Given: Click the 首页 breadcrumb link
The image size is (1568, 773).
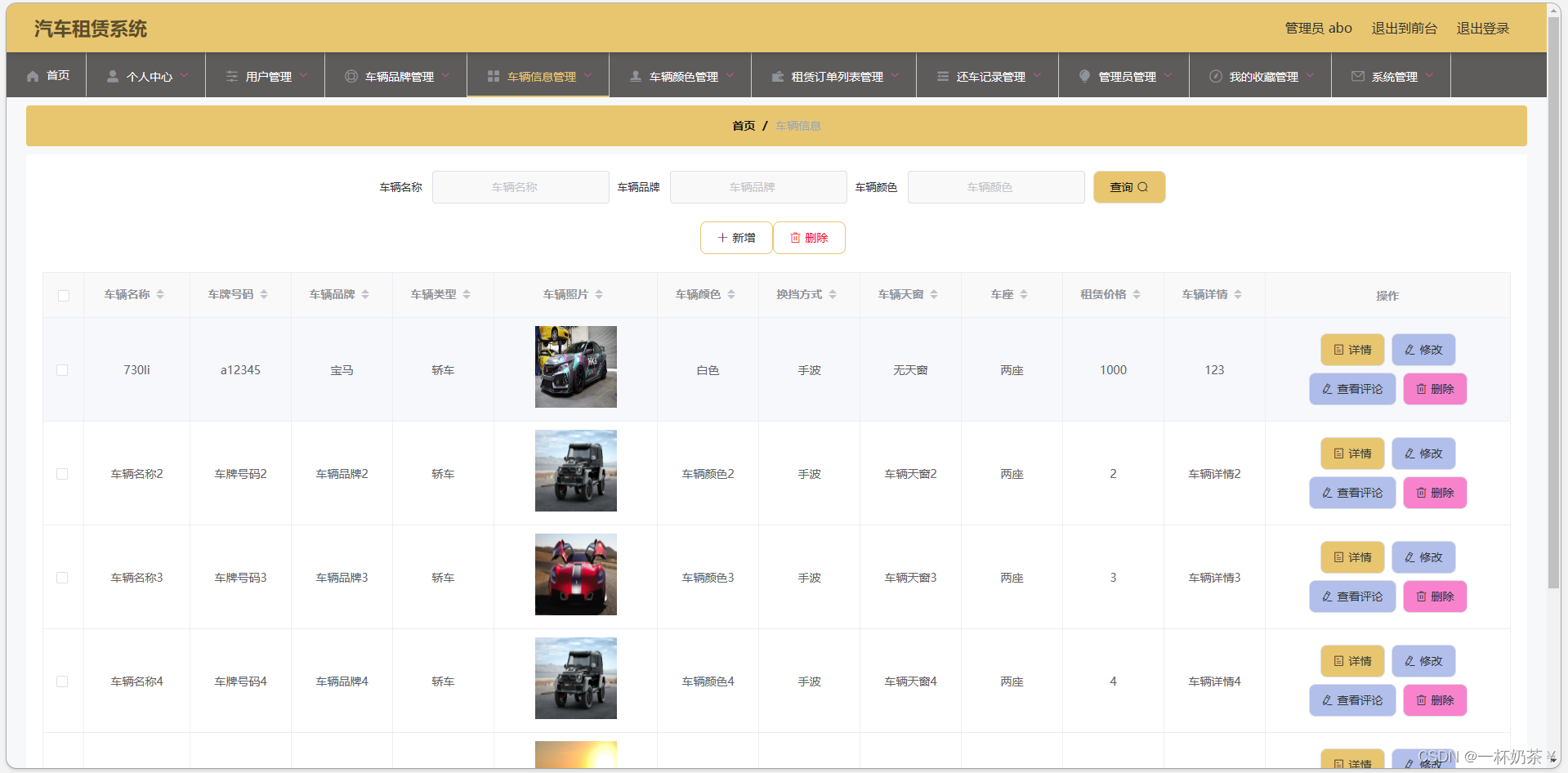Looking at the screenshot, I should (744, 126).
